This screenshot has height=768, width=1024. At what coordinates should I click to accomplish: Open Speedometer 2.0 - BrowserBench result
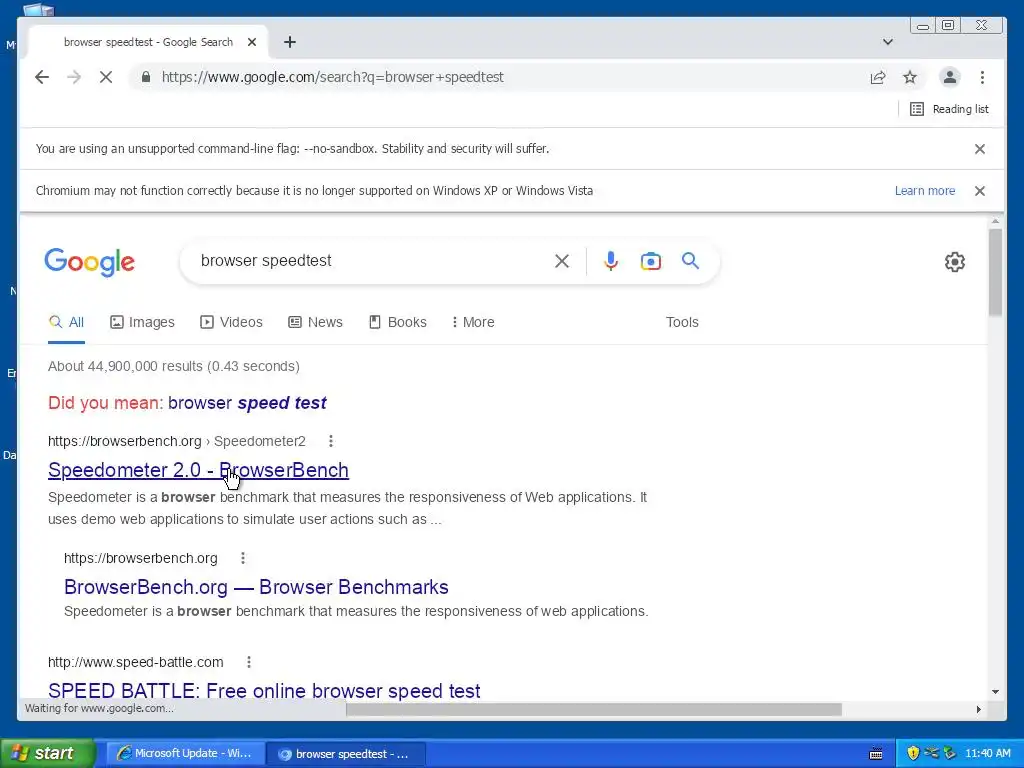click(198, 470)
